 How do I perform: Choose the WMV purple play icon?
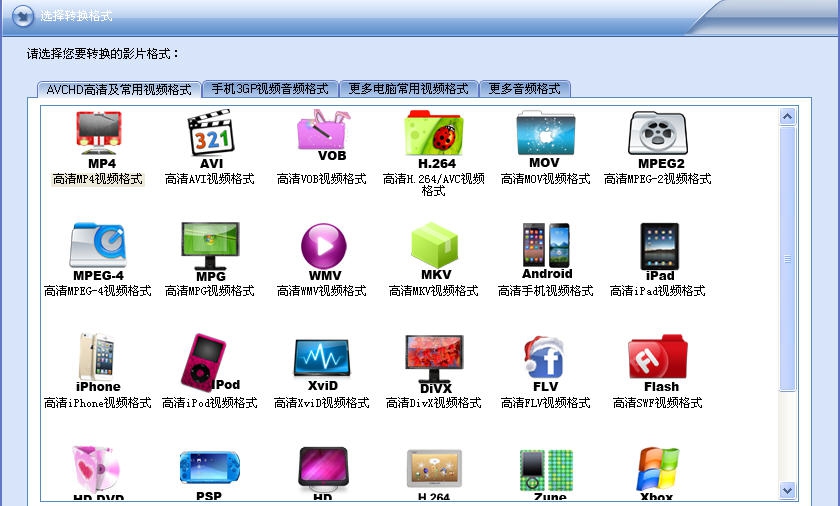pyautogui.click(x=324, y=252)
